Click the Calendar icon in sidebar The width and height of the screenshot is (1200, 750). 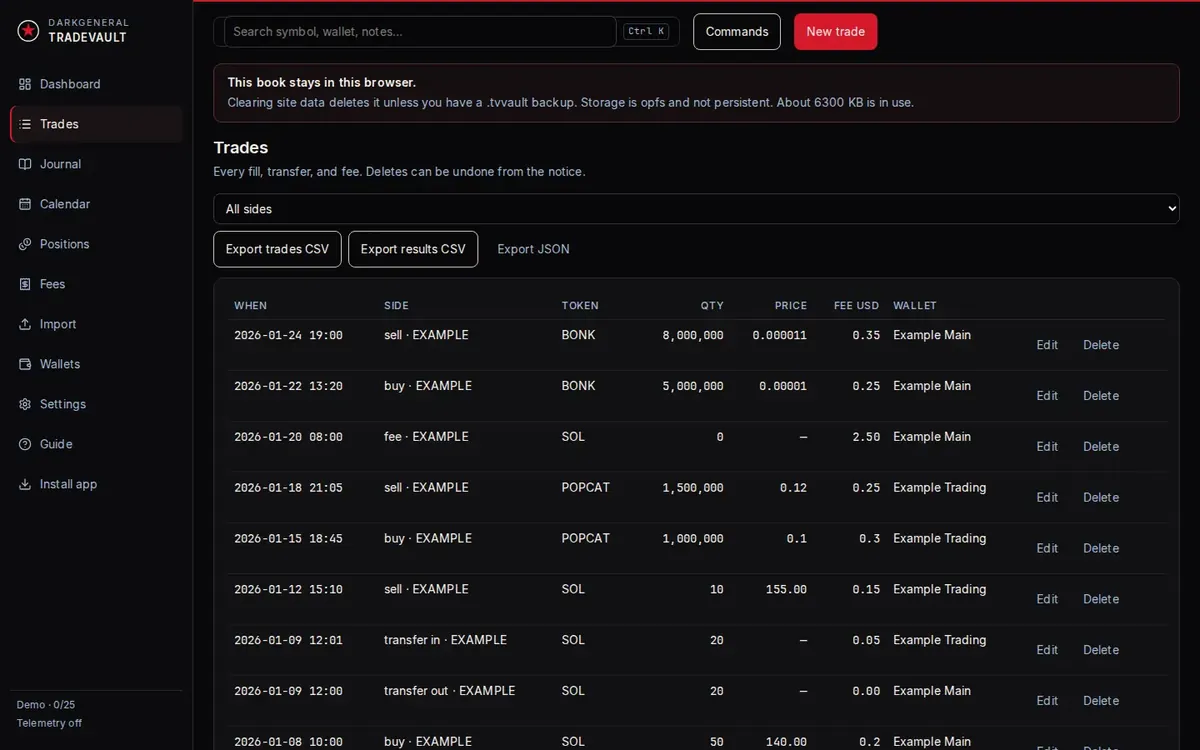tap(25, 204)
